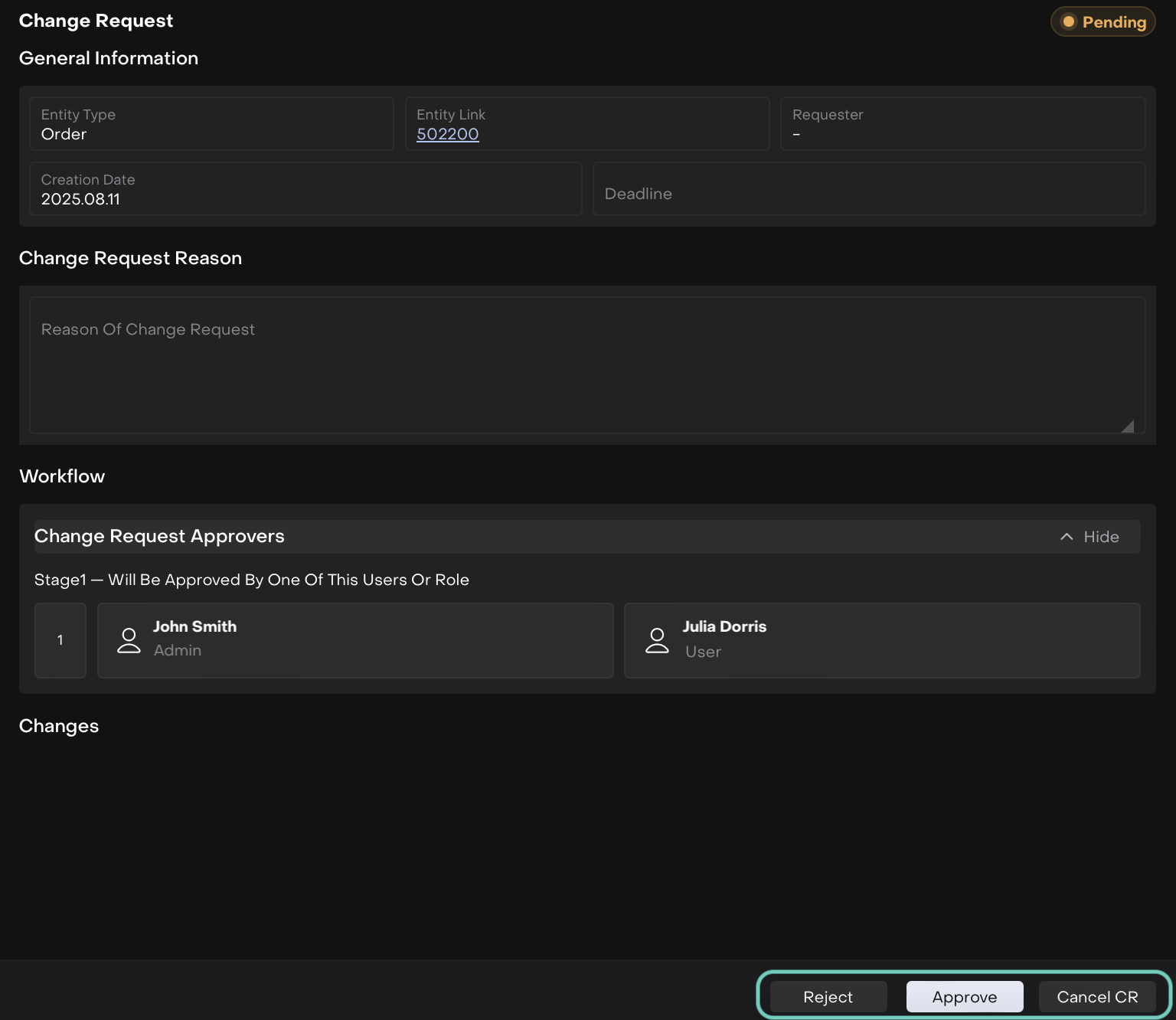1176x1020 pixels.
Task: Collapse approvers using the Hide label
Action: pos(1101,537)
